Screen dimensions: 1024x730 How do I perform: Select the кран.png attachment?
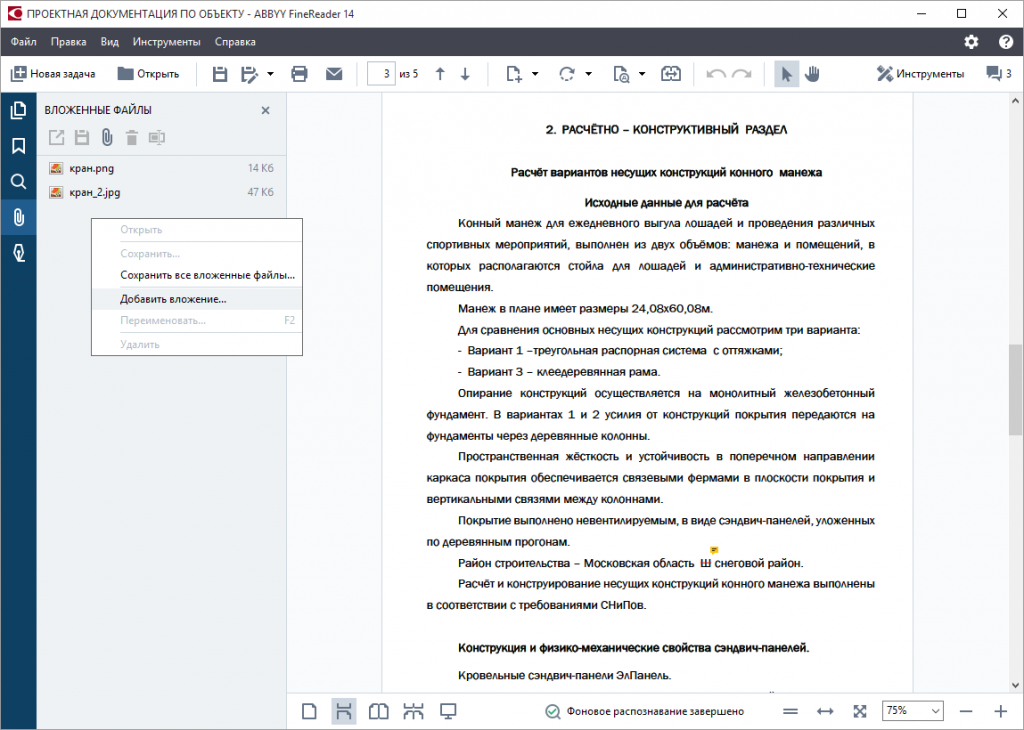pos(161,168)
